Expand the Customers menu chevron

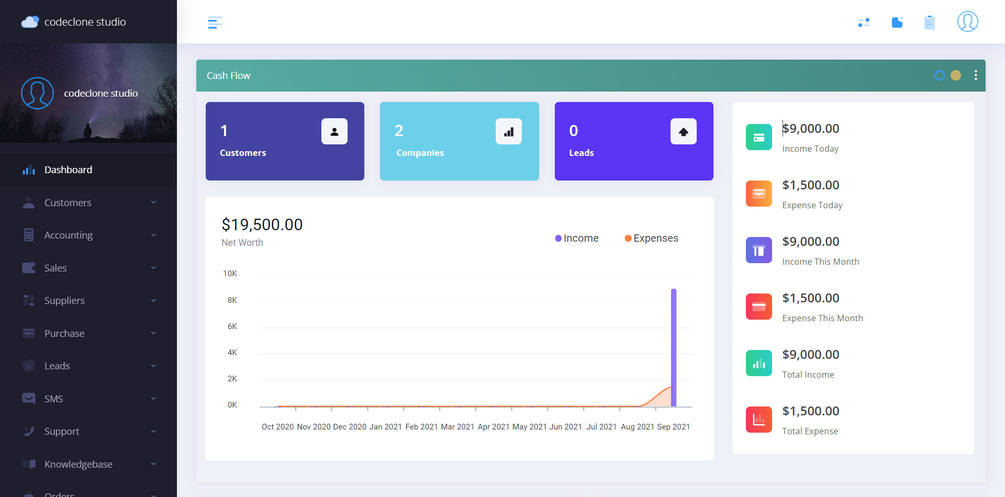point(153,203)
